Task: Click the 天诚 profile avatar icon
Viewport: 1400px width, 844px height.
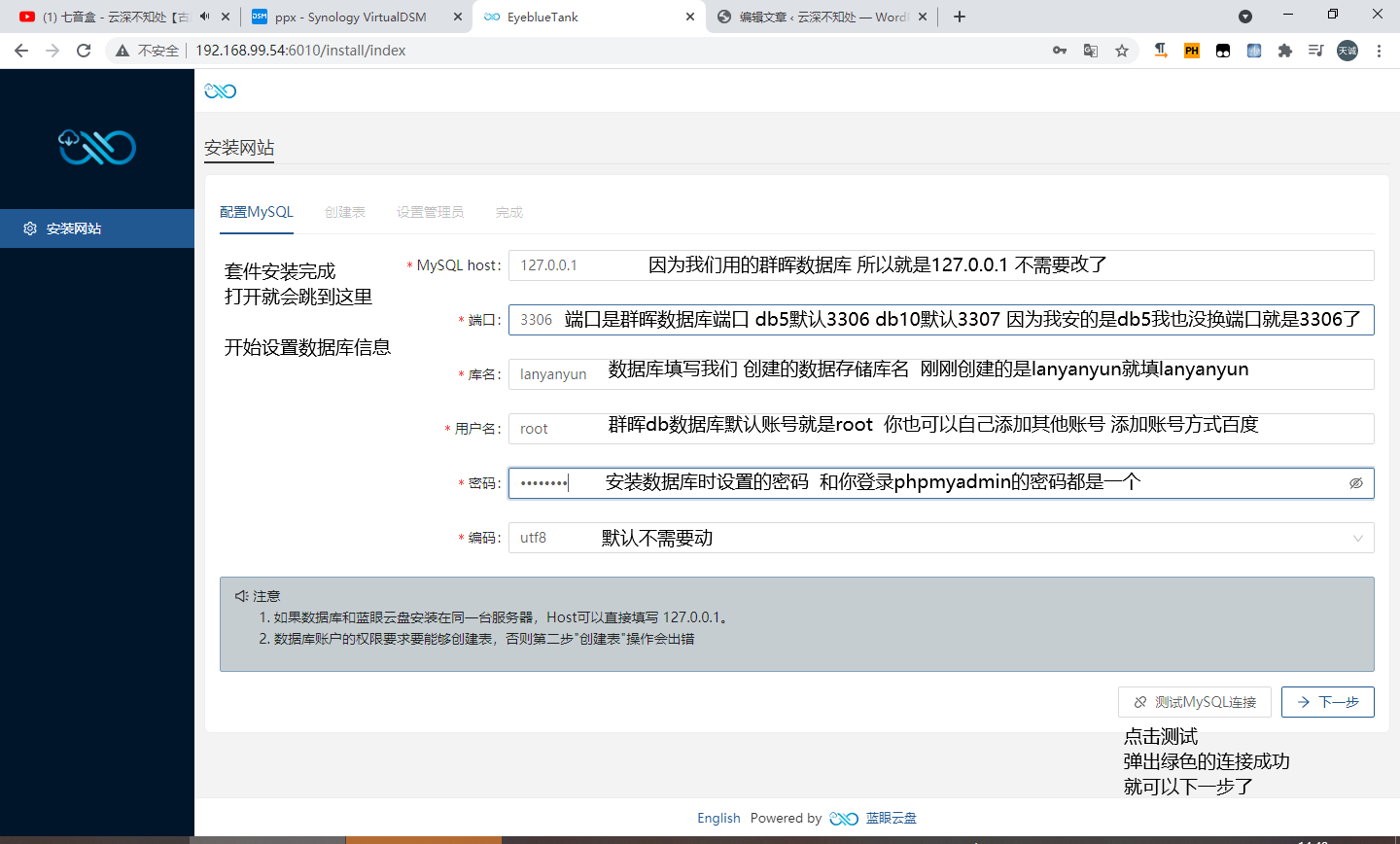Action: click(1347, 51)
